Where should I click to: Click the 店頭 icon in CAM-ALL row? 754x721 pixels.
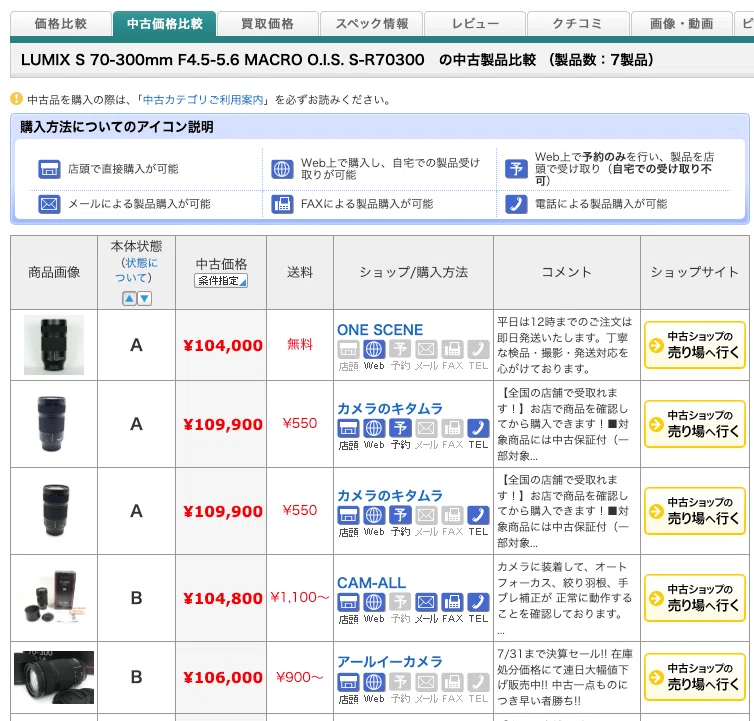click(348, 602)
